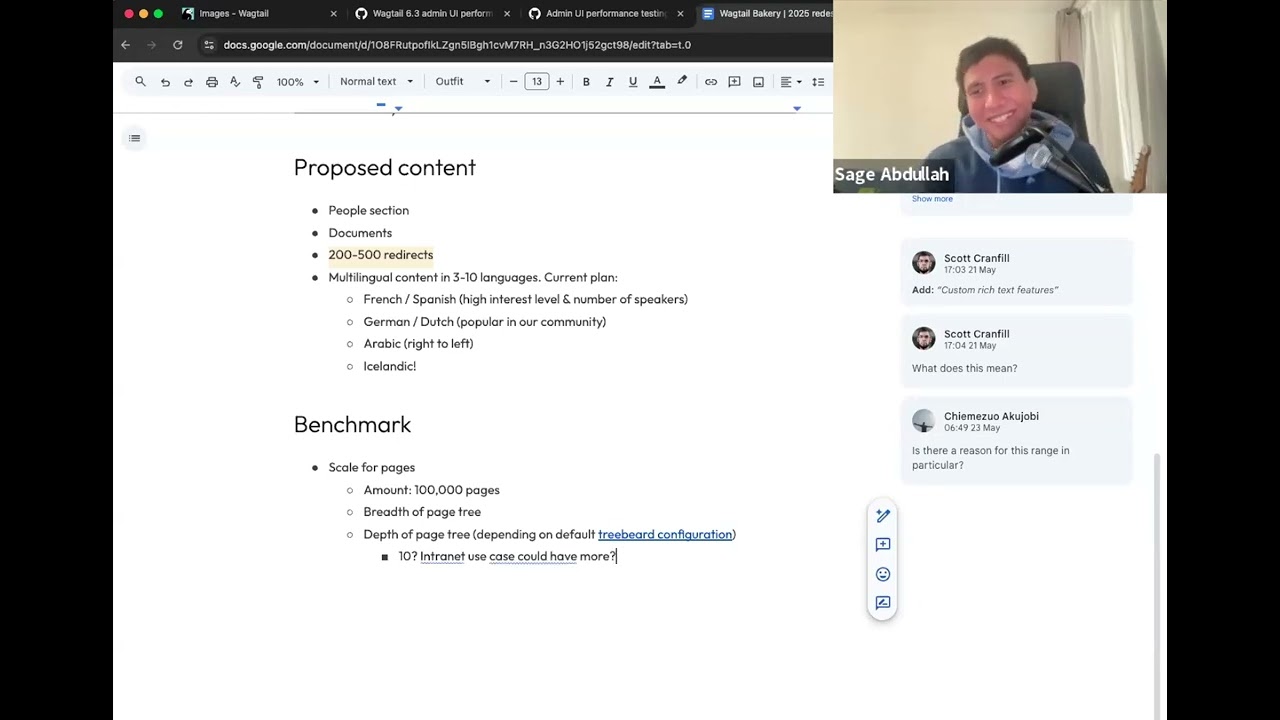Decrease font size with minus
This screenshot has height=720, width=1280.
514,82
